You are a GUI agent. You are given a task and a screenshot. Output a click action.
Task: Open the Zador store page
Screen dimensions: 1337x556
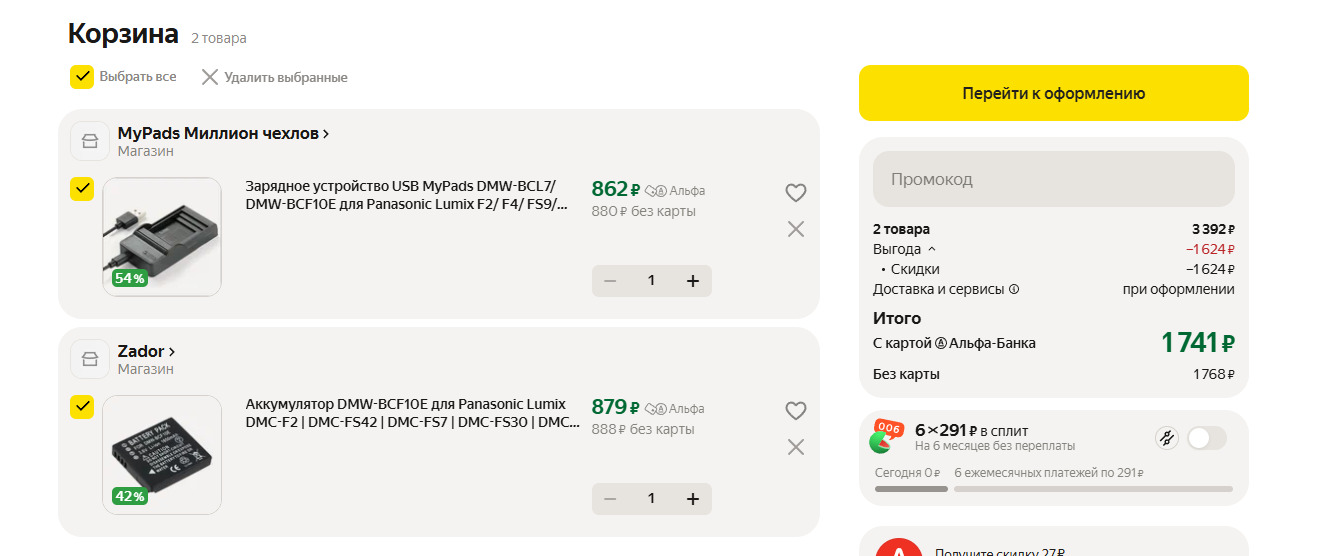click(146, 351)
